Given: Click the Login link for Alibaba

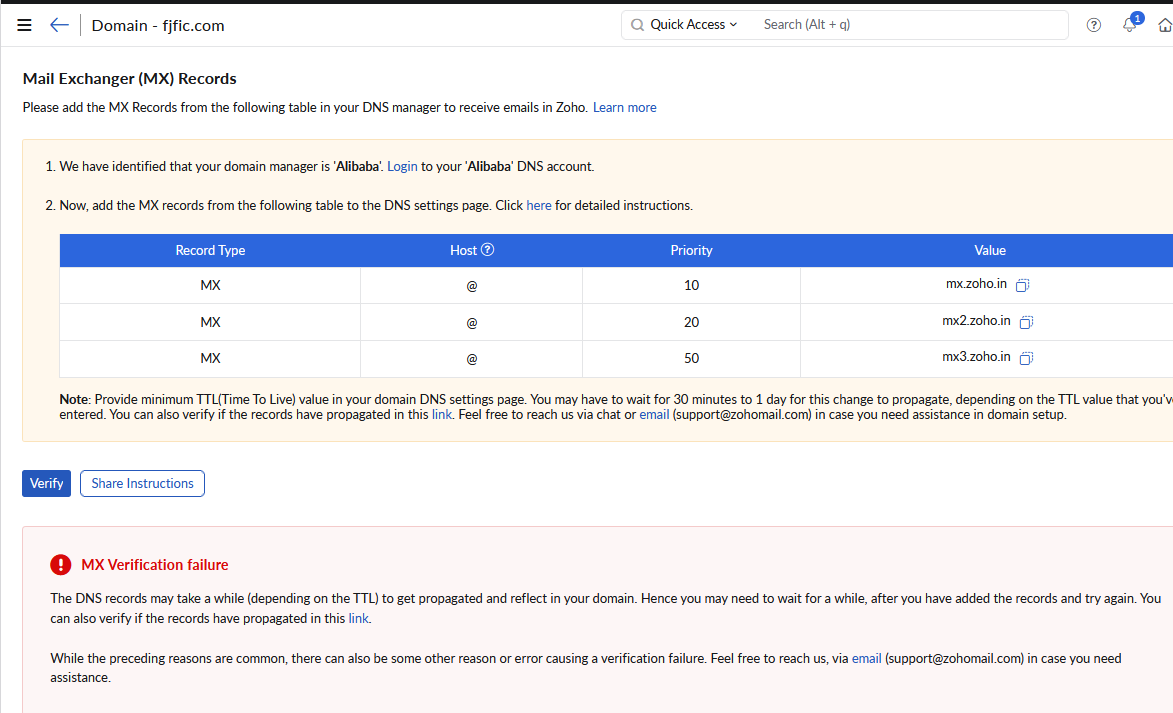Looking at the screenshot, I should point(402,166).
